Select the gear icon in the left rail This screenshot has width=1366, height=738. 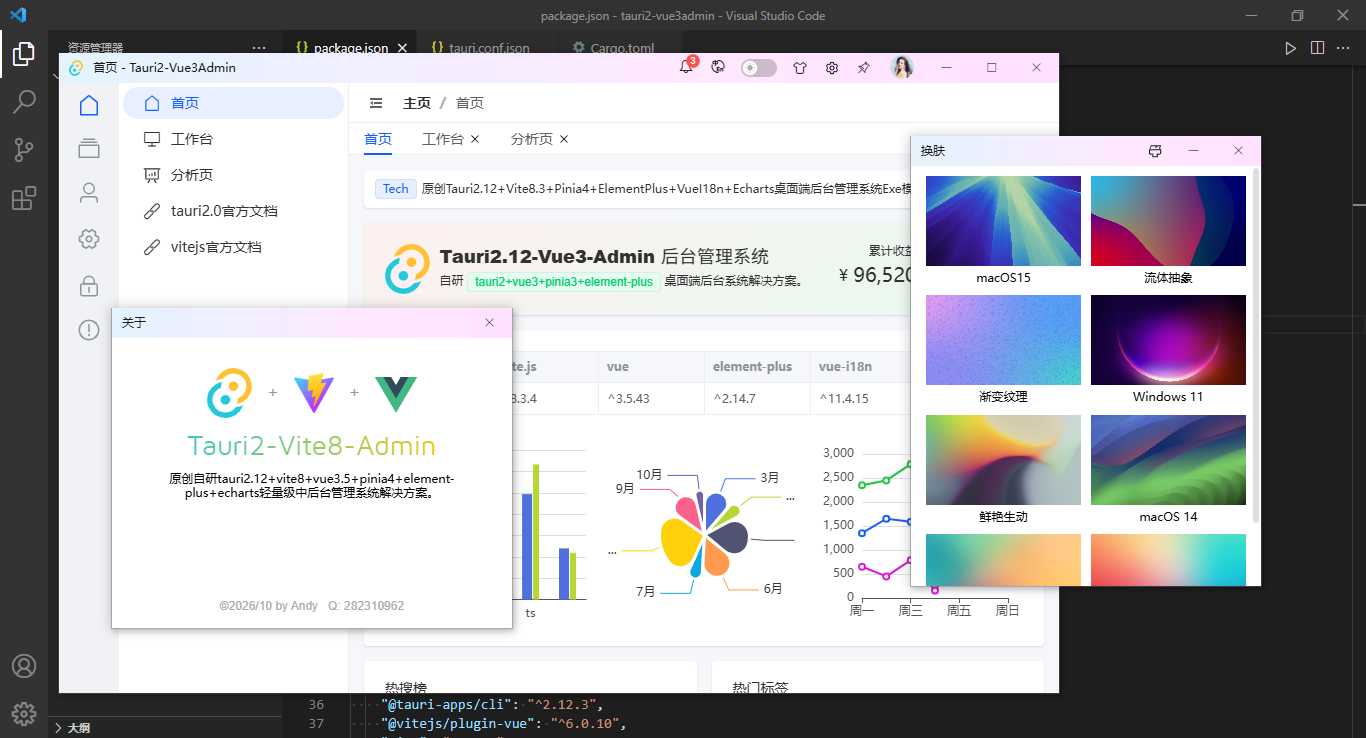tap(89, 239)
